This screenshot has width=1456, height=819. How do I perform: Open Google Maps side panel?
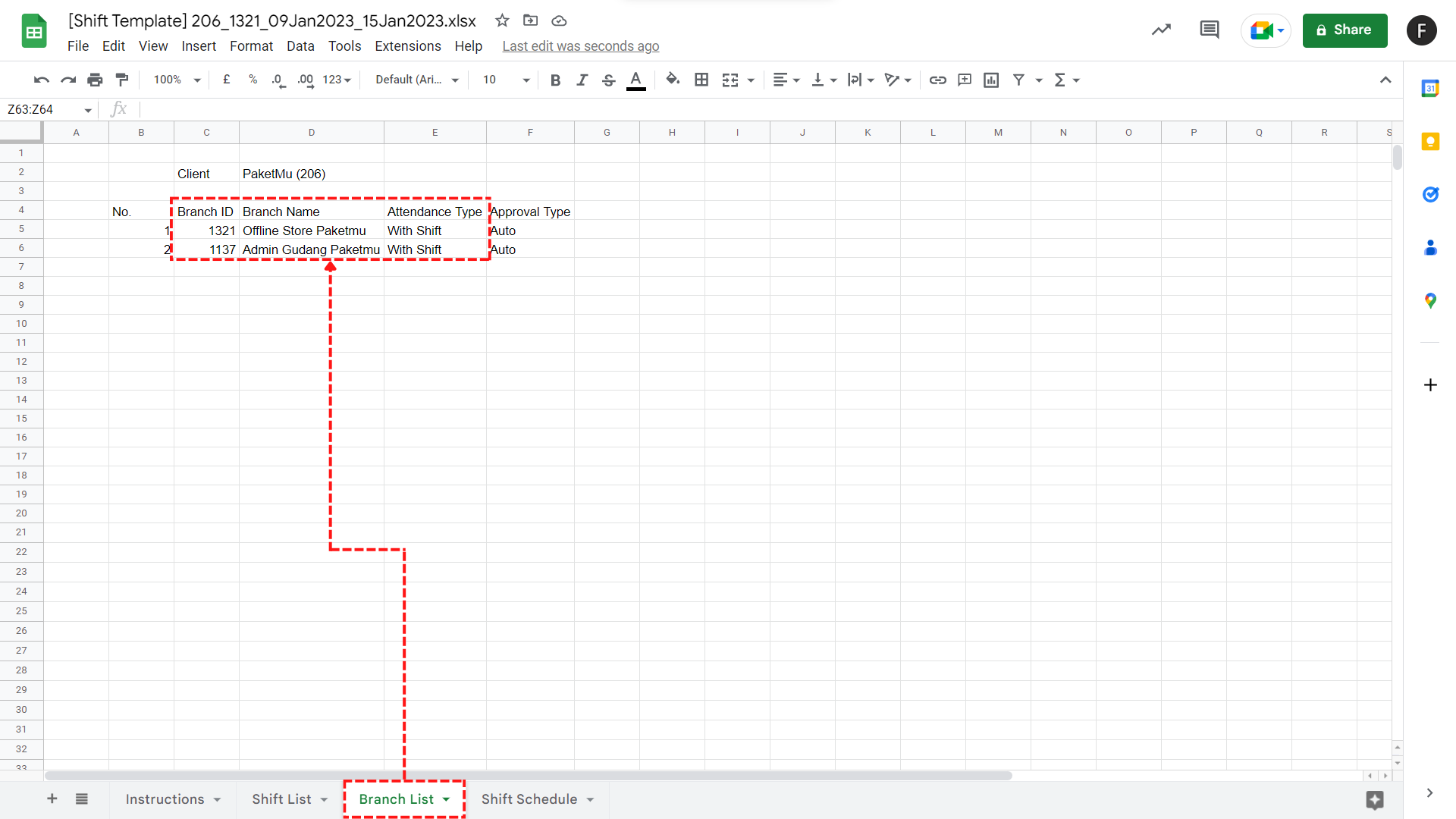pyautogui.click(x=1430, y=301)
